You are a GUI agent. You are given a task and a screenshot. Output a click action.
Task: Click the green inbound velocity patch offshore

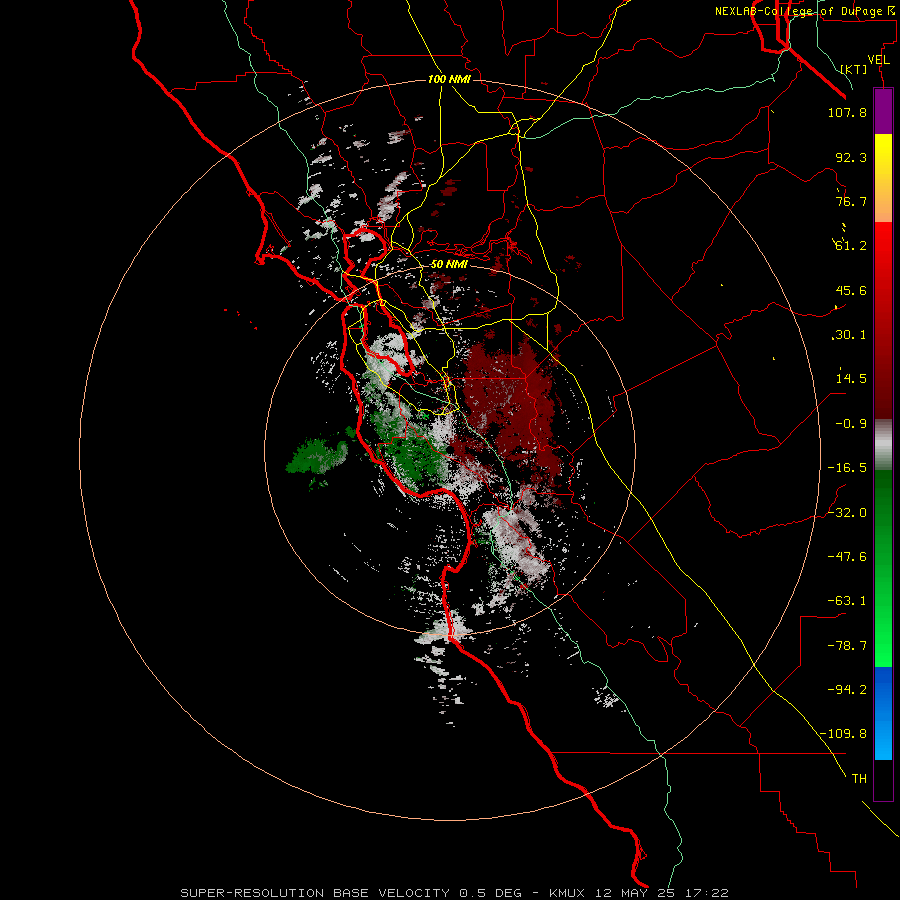[317, 456]
